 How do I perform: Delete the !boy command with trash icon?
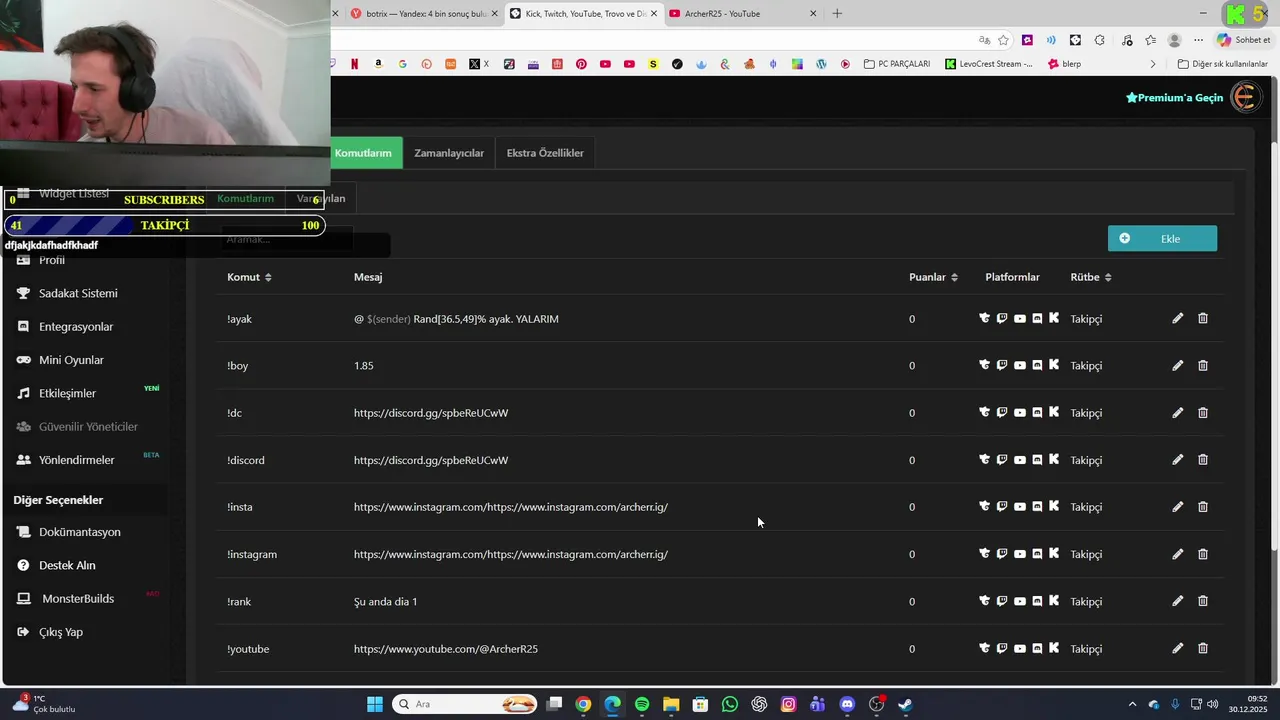(x=1203, y=365)
